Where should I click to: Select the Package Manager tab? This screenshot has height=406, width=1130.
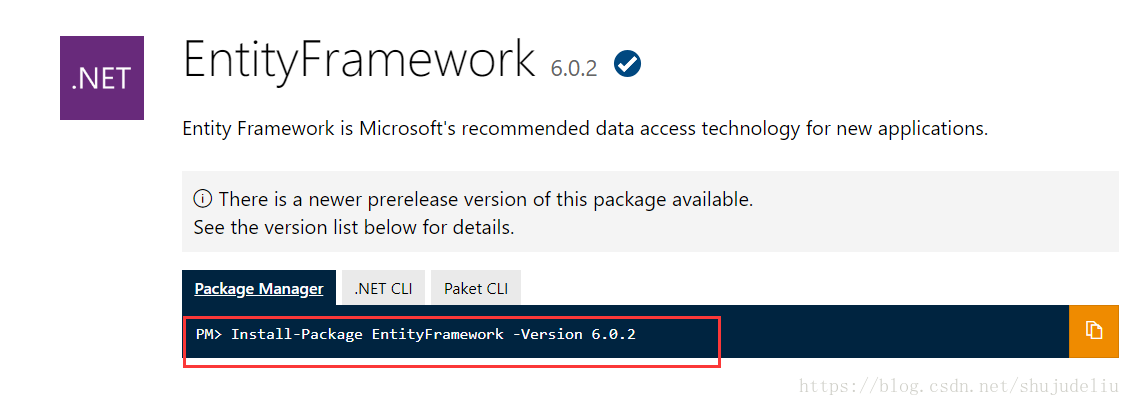(259, 288)
